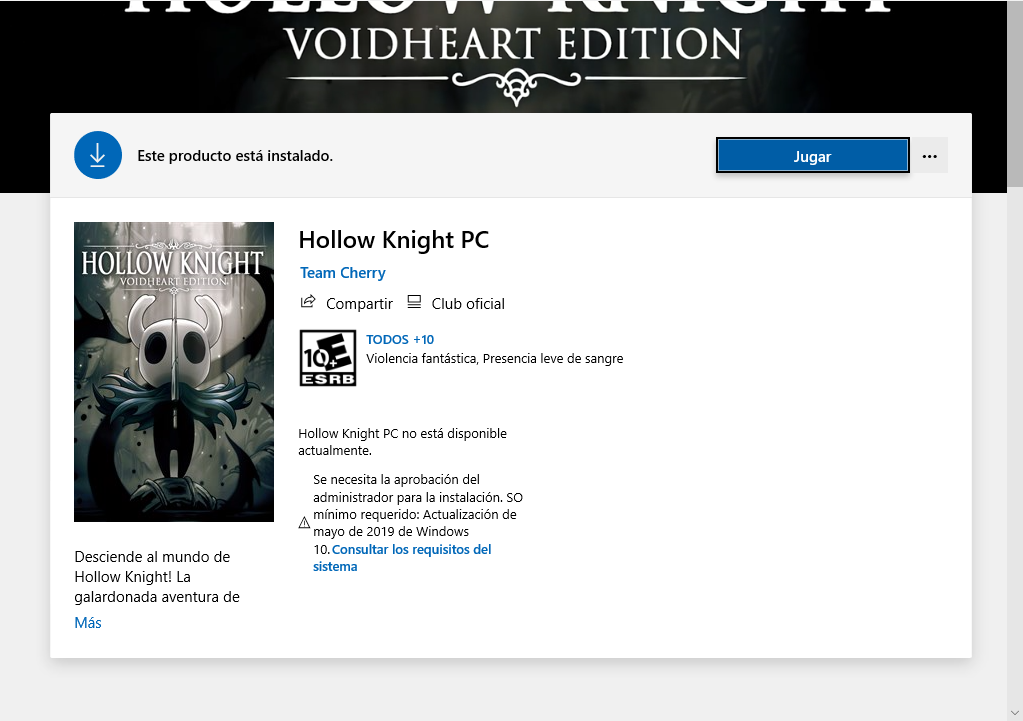Open the Club oficial icon
This screenshot has height=721, width=1023.
[x=414, y=302]
